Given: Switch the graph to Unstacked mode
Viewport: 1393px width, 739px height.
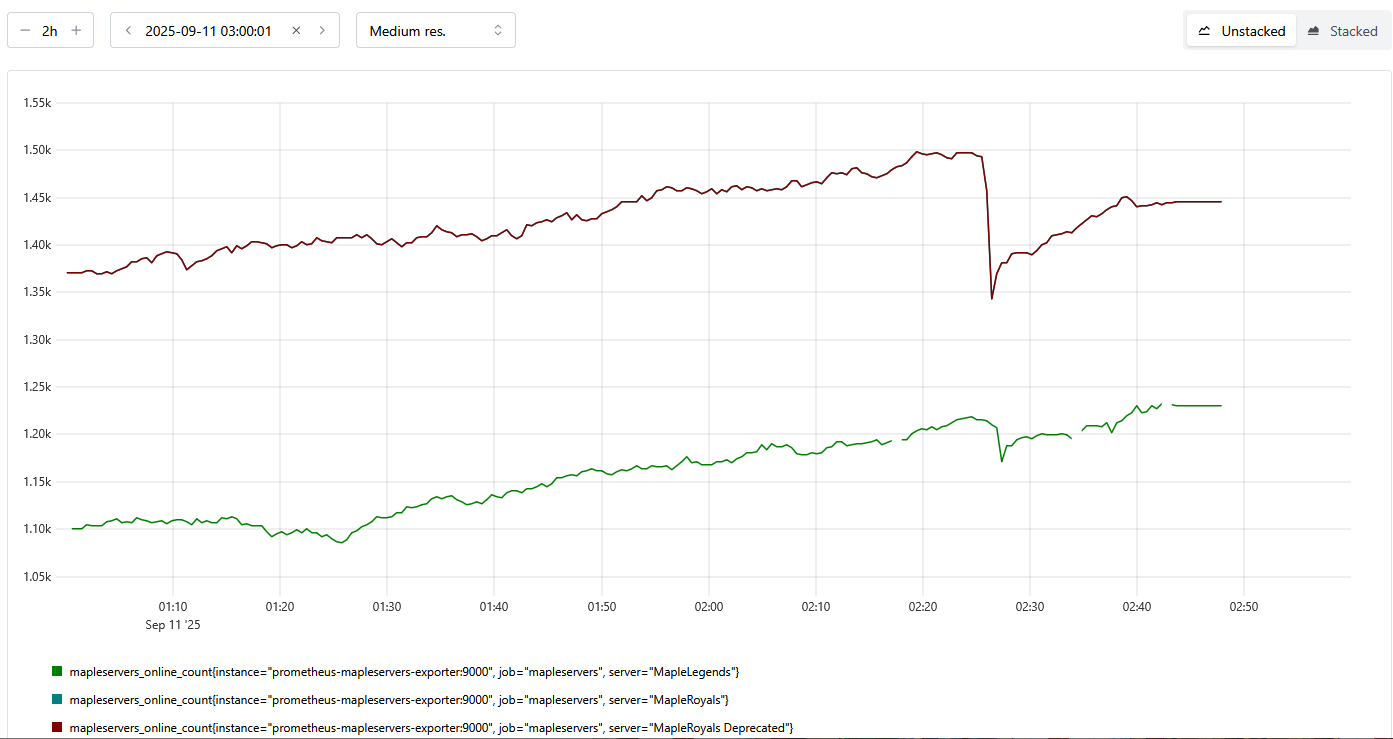Looking at the screenshot, I should tap(1241, 31).
